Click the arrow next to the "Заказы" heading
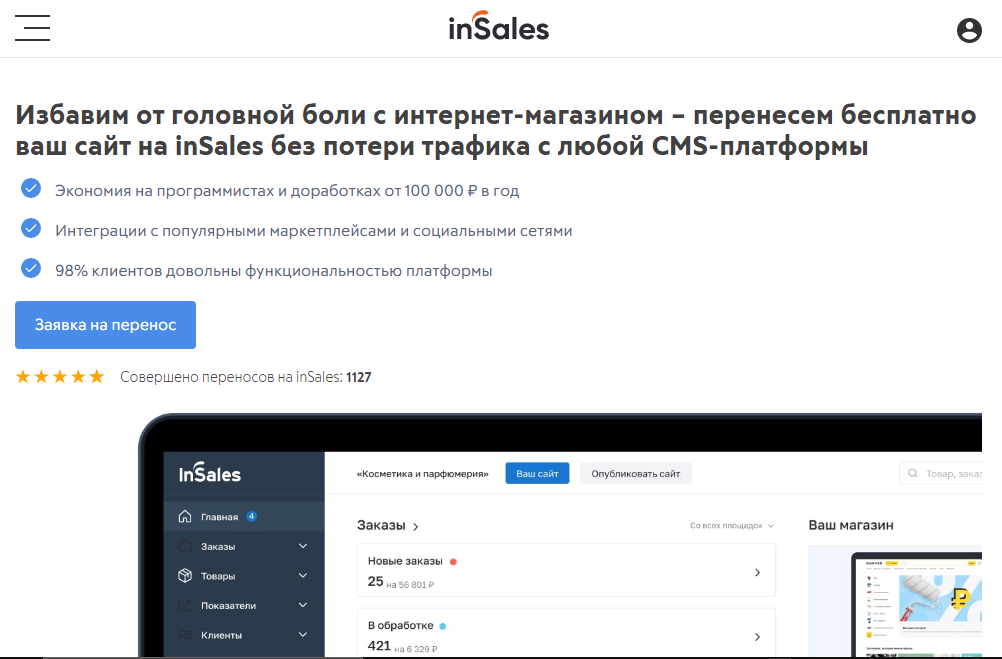This screenshot has width=1002, height=659. tap(415, 527)
